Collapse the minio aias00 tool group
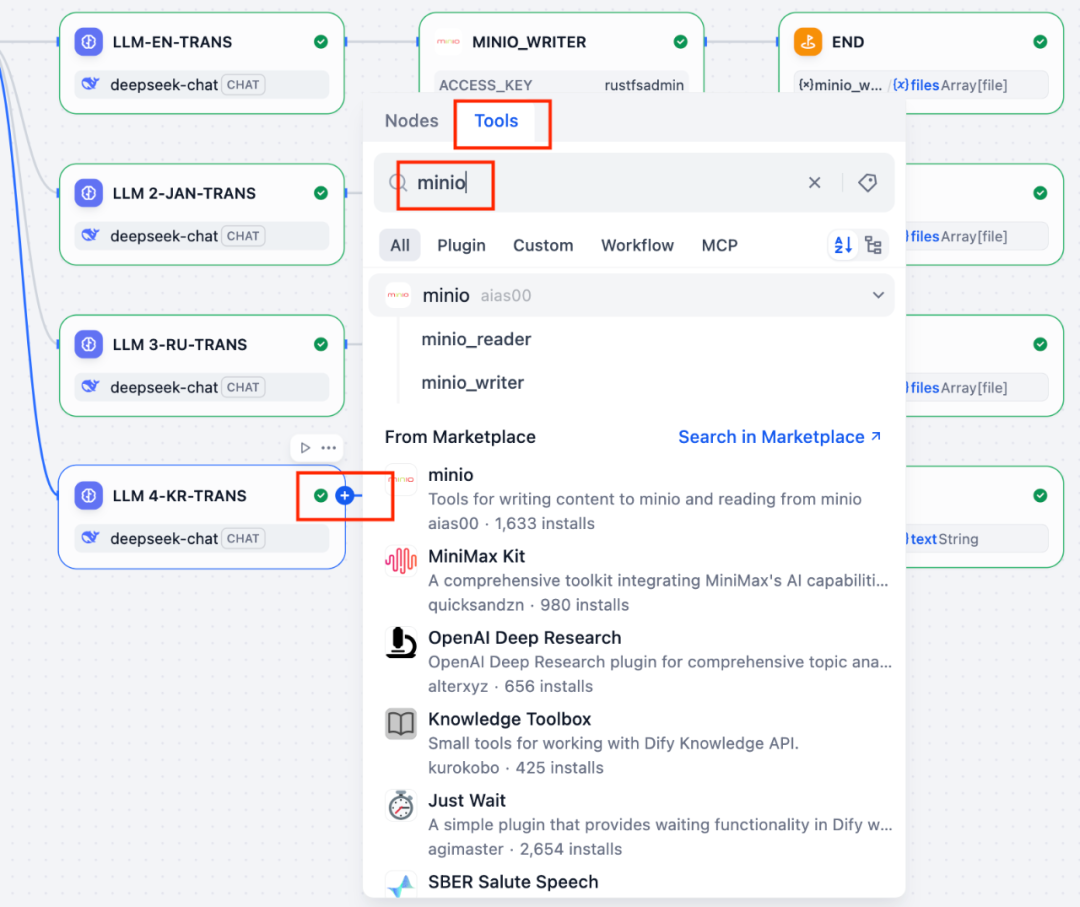The image size is (1080, 907). (878, 295)
